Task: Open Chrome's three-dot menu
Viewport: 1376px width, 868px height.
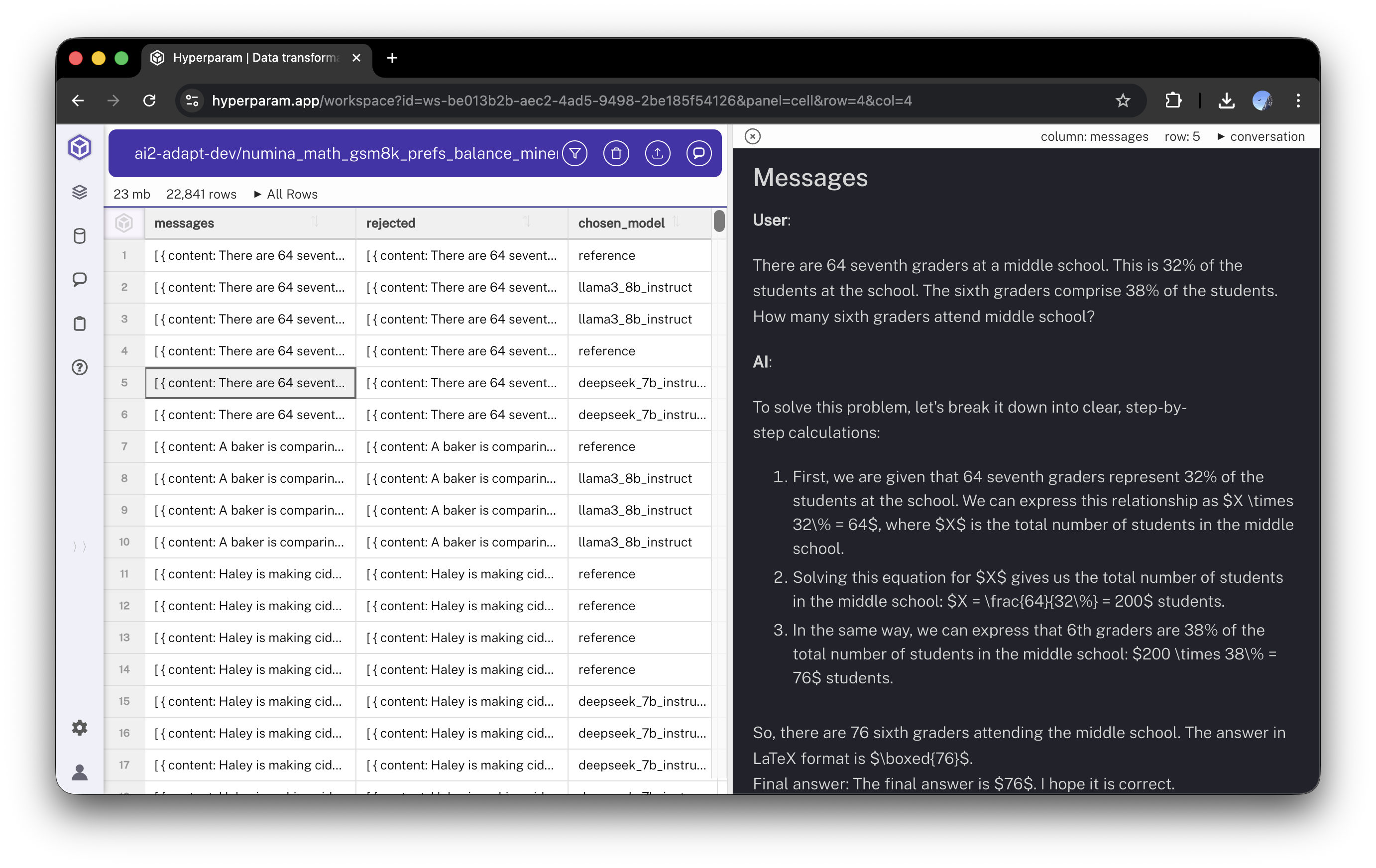Action: (x=1297, y=101)
